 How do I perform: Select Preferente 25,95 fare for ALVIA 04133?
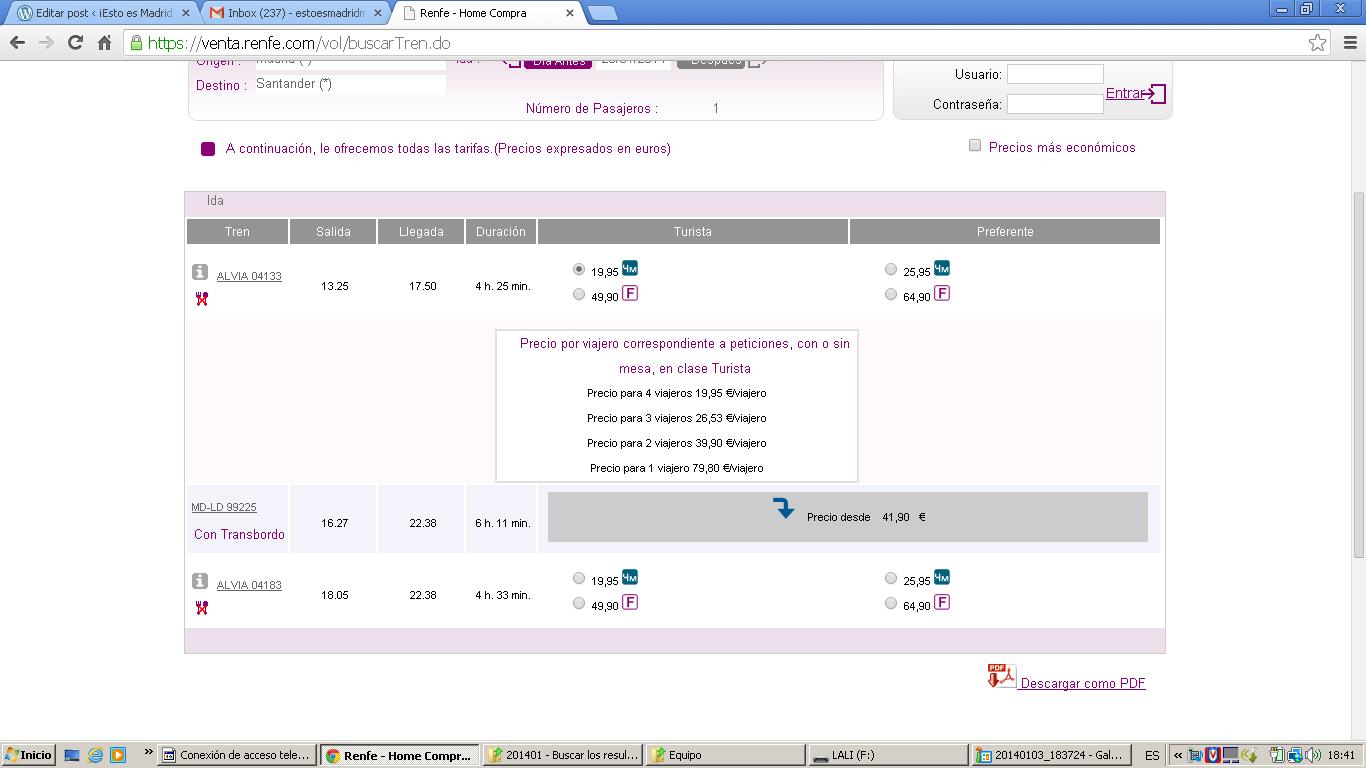[x=891, y=269]
